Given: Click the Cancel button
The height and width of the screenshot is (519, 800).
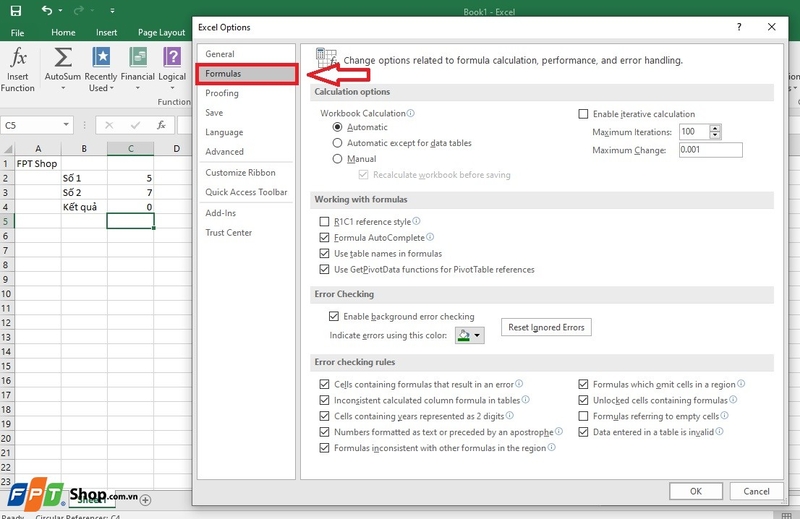Looking at the screenshot, I should pyautogui.click(x=756, y=491).
